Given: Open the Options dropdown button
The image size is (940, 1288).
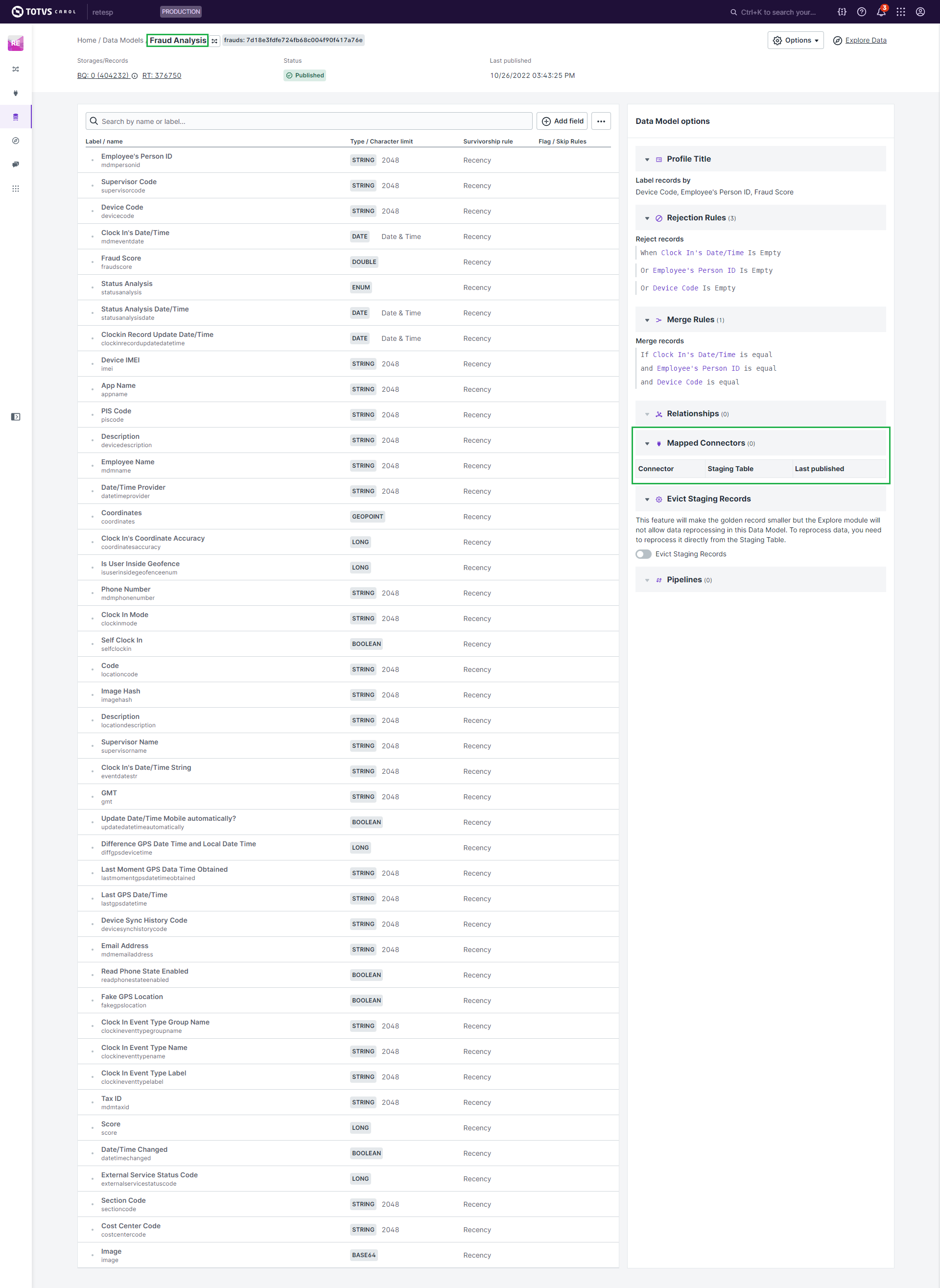Looking at the screenshot, I should click(x=795, y=41).
